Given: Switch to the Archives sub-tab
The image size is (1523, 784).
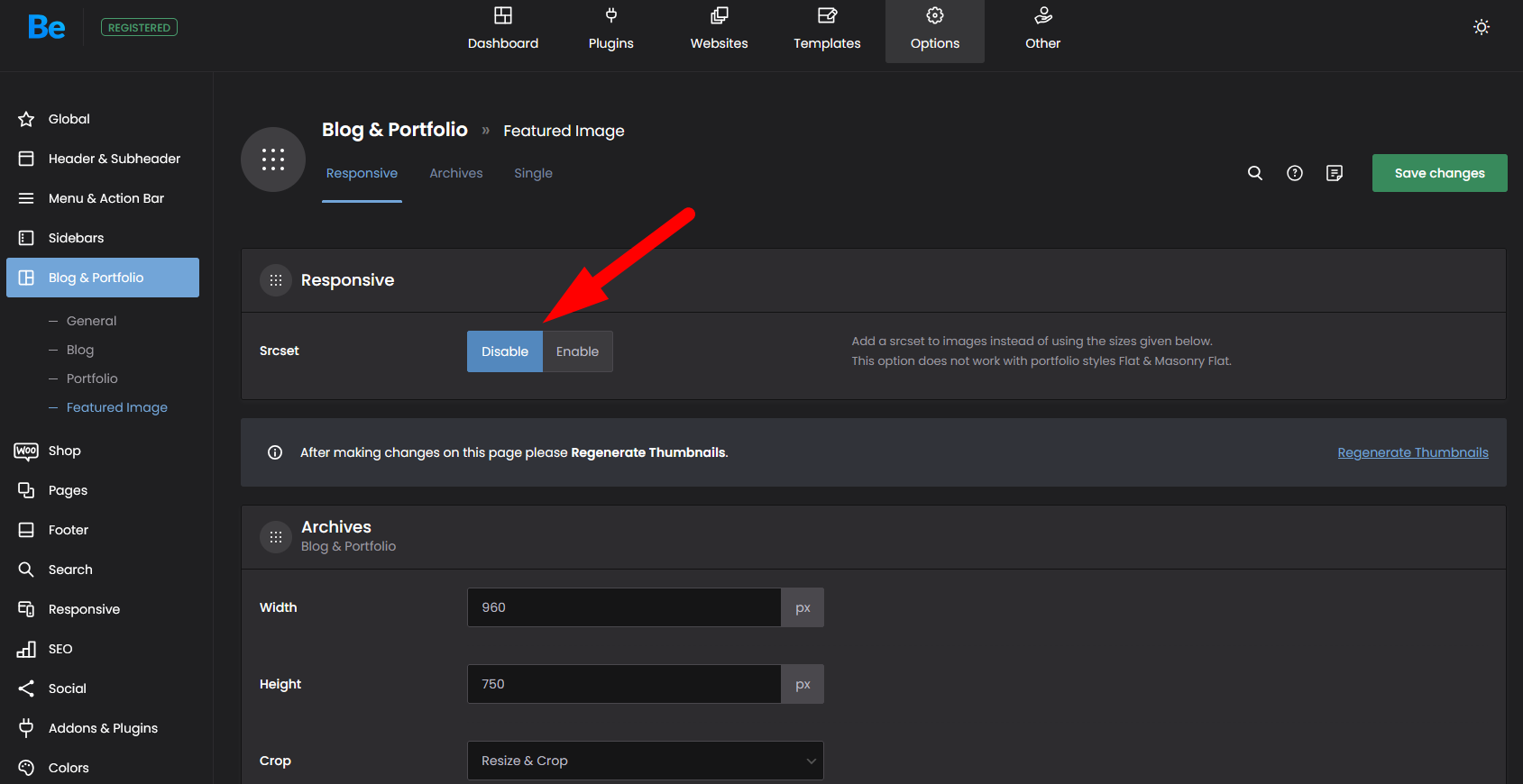Looking at the screenshot, I should tap(456, 173).
